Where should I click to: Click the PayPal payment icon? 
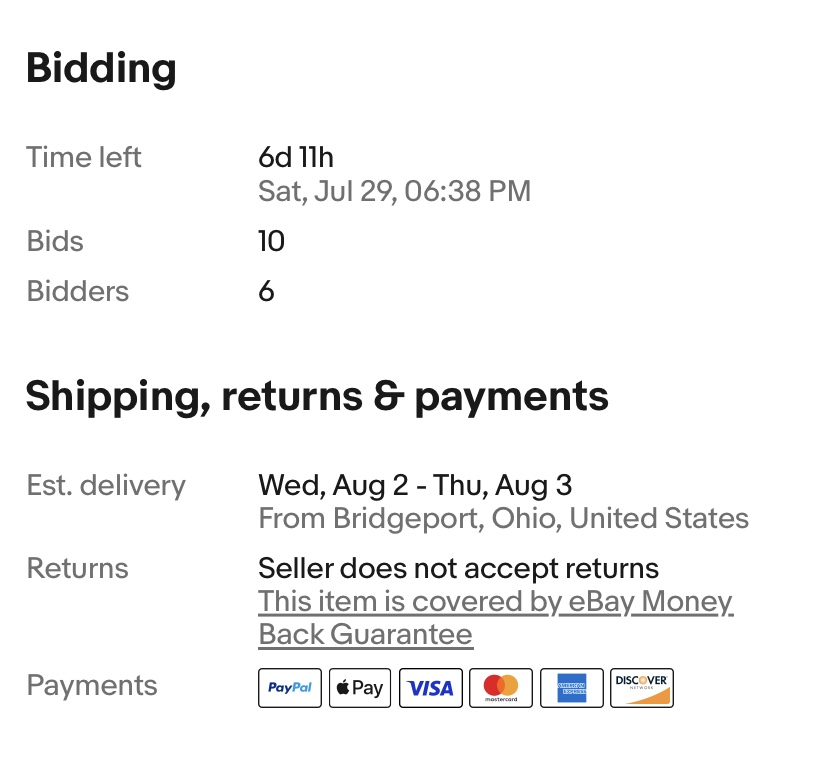290,688
